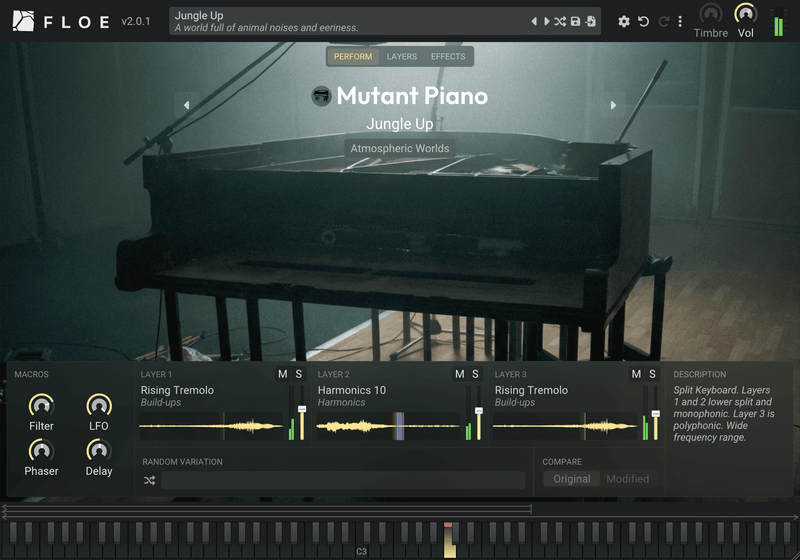Go to previous instrument with left picture arrow

coord(186,105)
